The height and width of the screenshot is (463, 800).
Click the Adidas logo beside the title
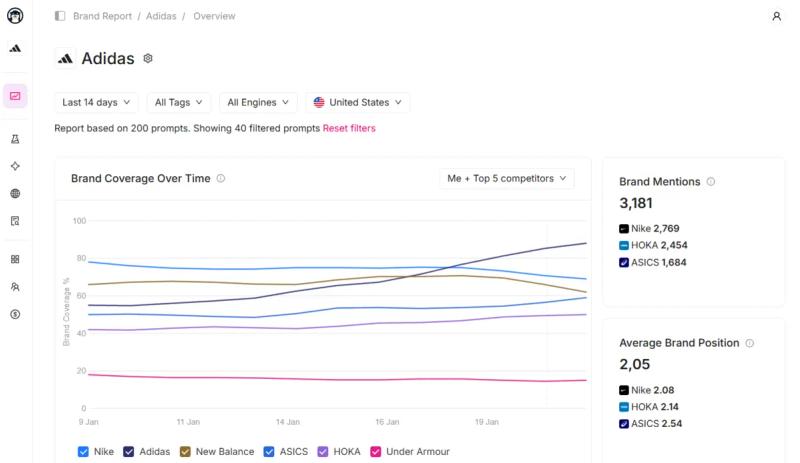[65, 59]
